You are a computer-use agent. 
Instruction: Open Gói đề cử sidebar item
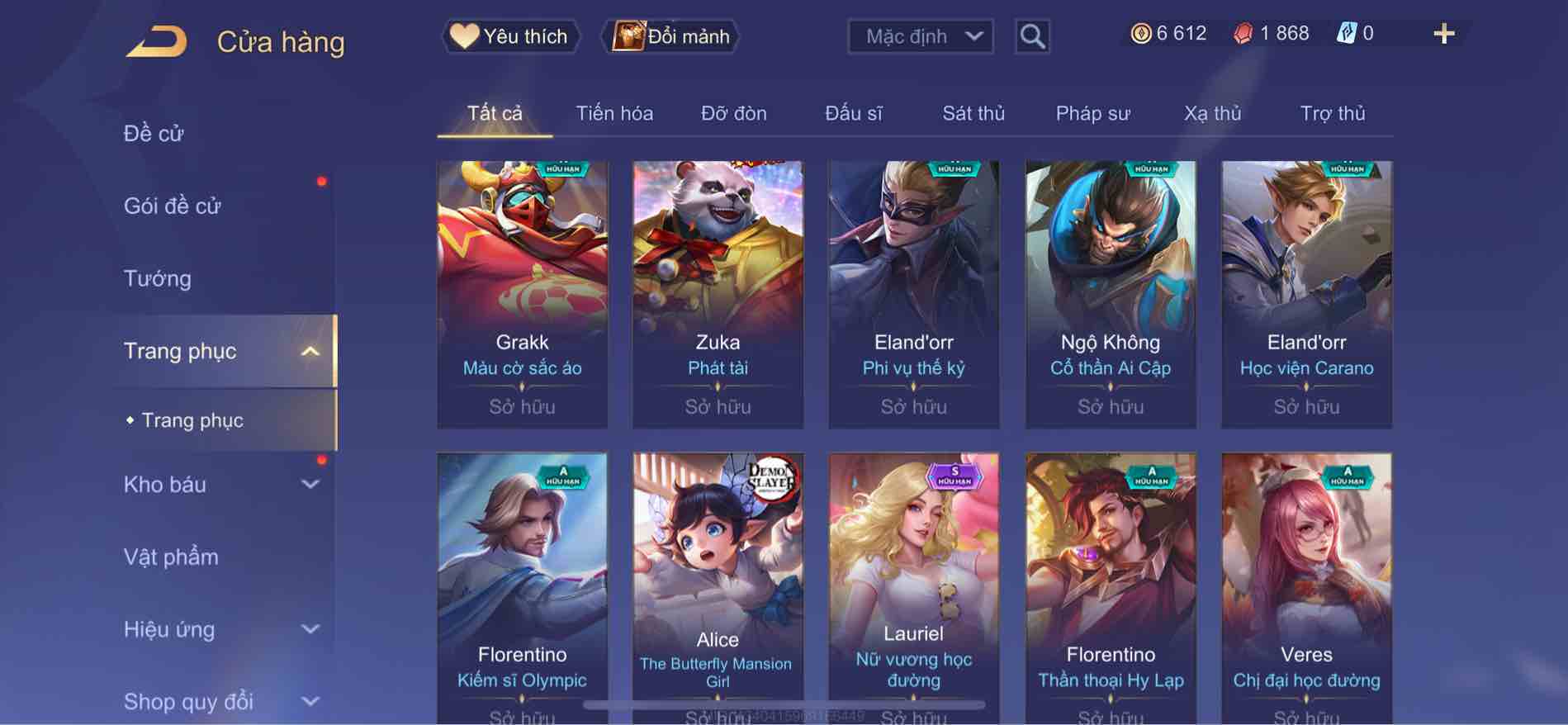tap(173, 206)
